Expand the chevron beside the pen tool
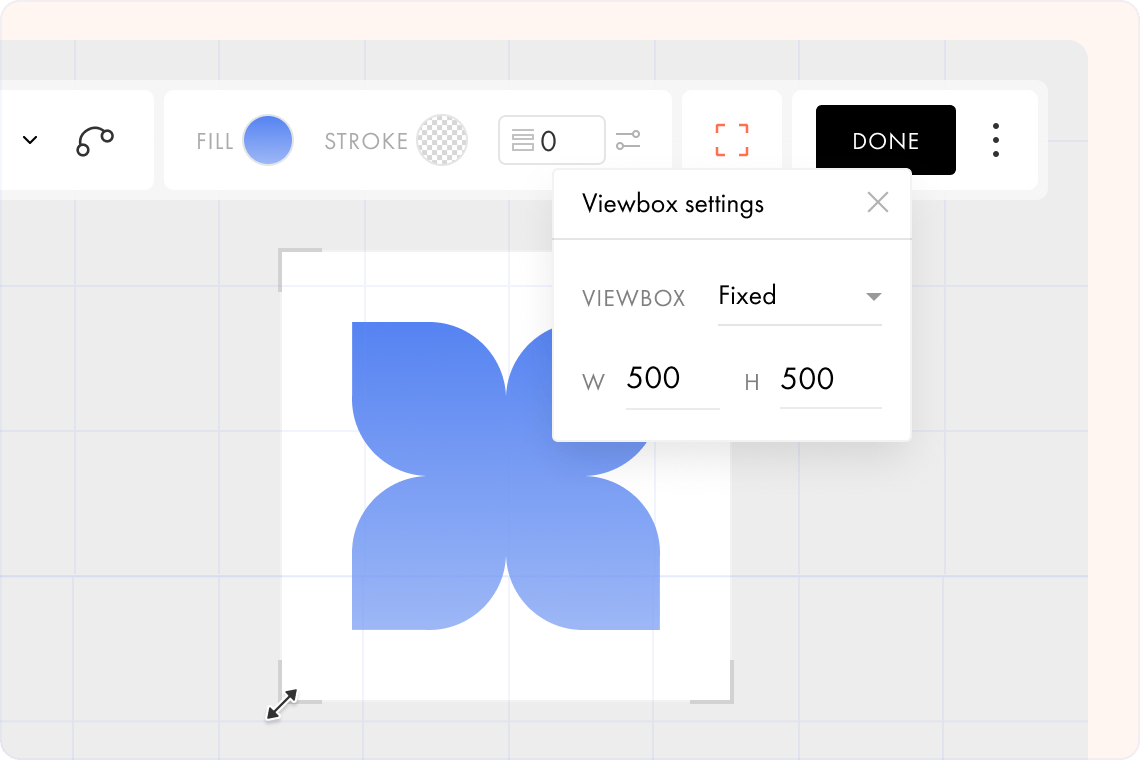 point(29,140)
